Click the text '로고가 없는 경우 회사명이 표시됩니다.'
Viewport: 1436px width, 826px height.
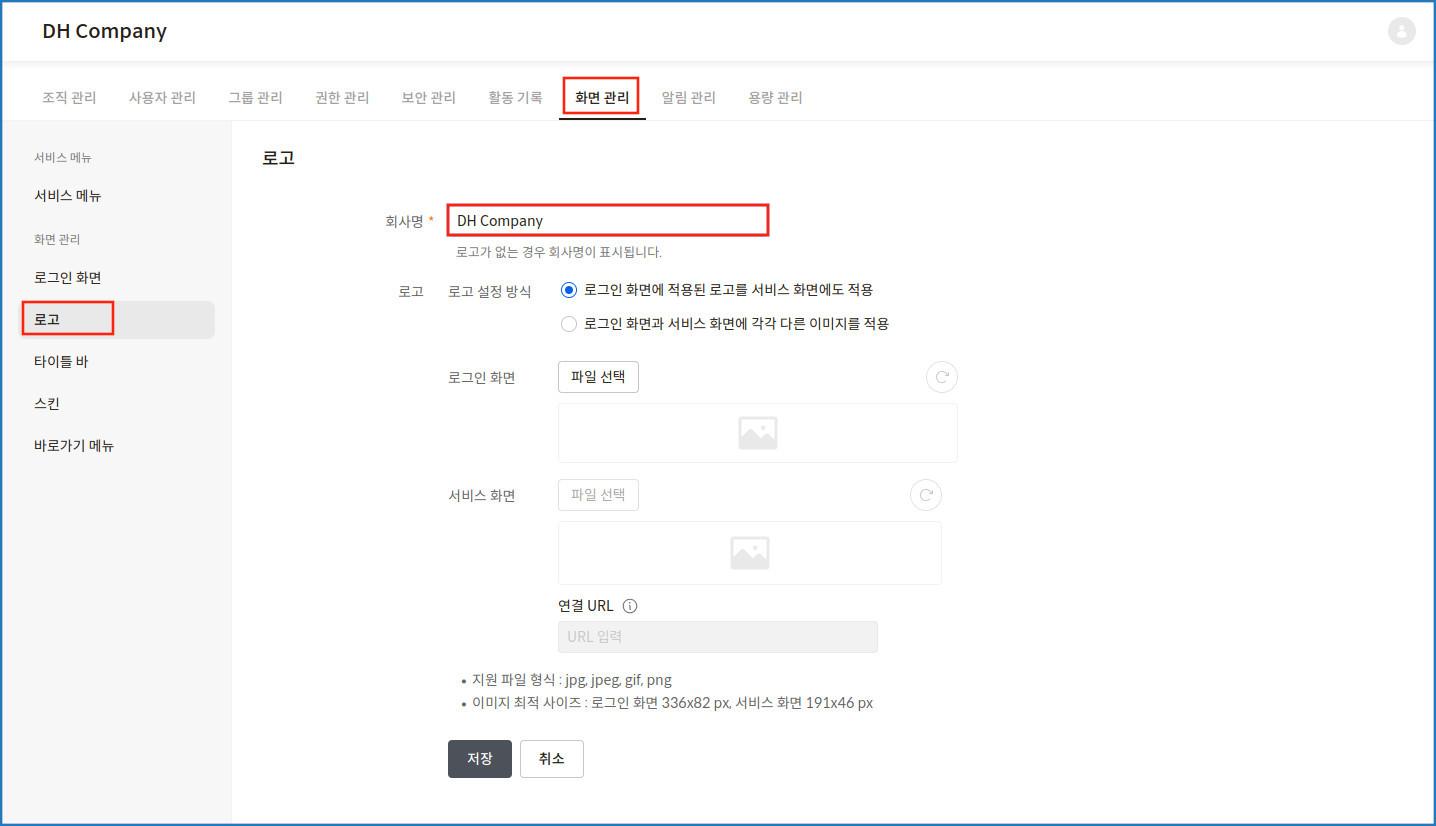pyautogui.click(x=559, y=252)
